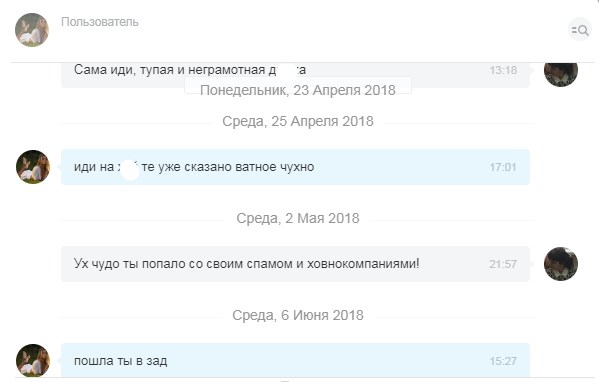Click the 13:18 timestamp

point(503,70)
